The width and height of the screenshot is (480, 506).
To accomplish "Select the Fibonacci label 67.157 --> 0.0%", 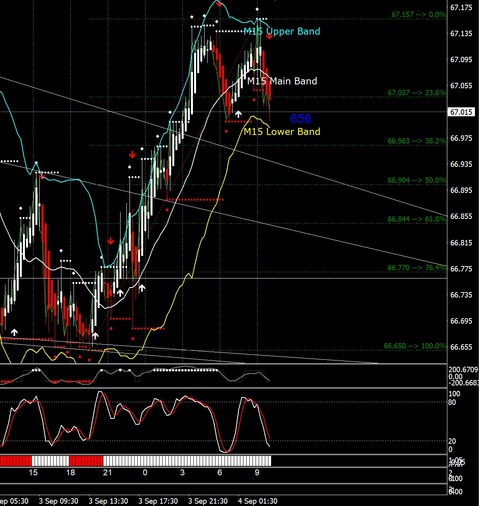I will click(418, 14).
